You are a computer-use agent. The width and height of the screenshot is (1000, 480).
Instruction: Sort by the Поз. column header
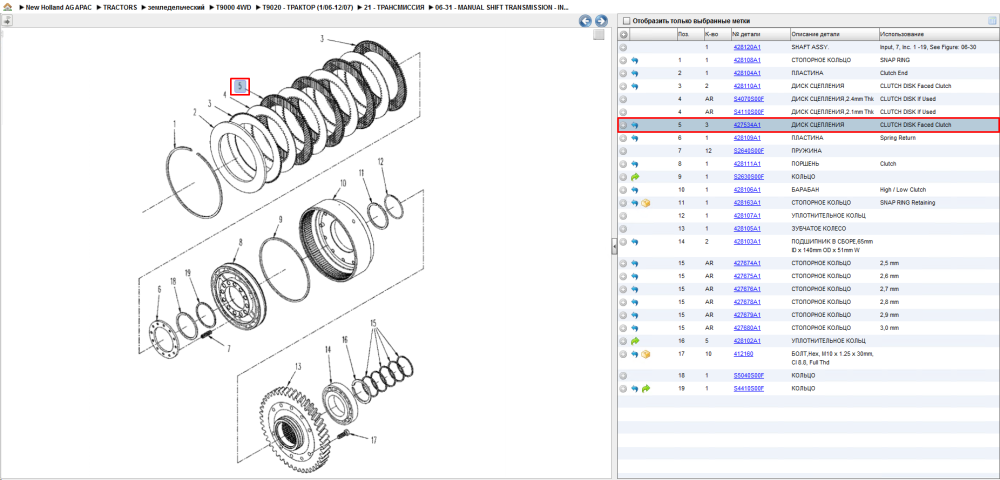[689, 34]
